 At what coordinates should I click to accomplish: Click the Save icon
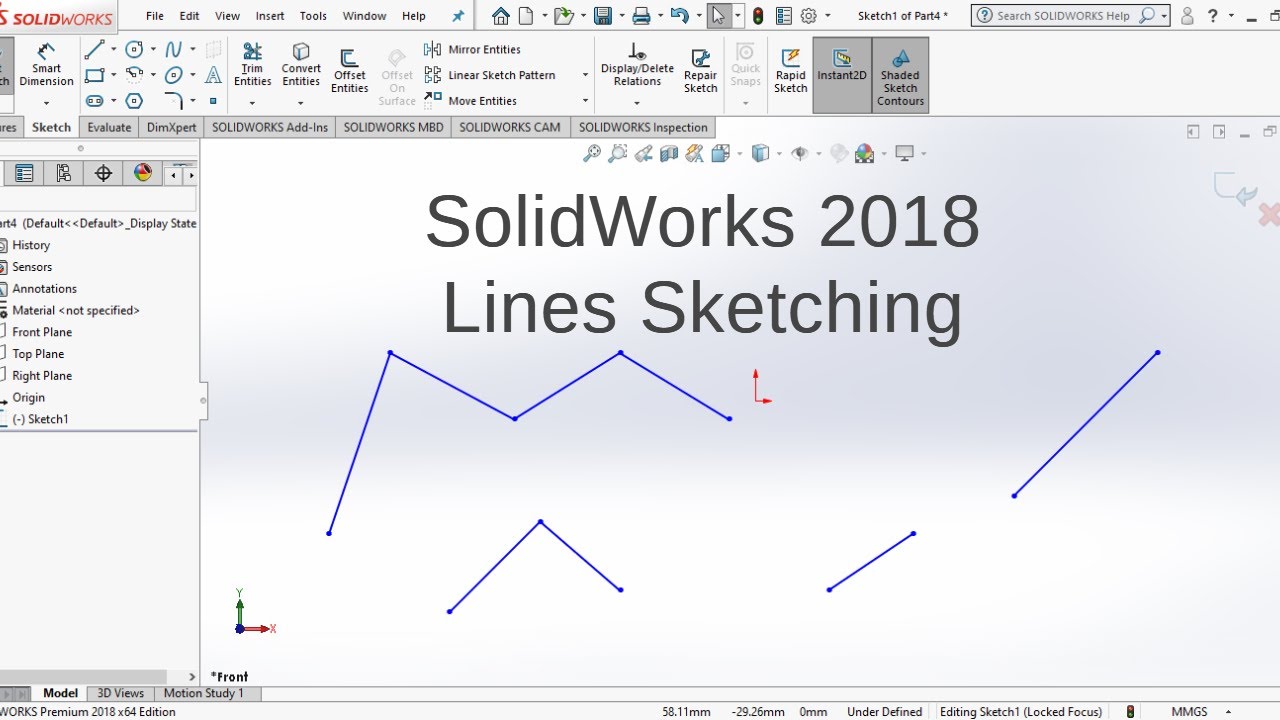point(602,16)
